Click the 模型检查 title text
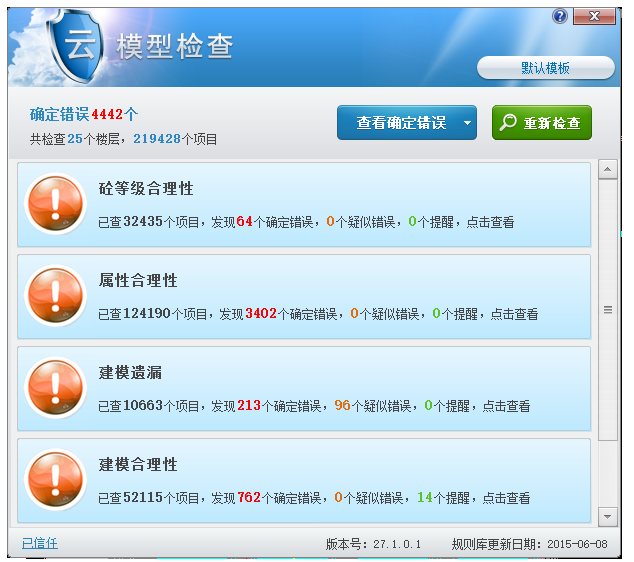The height and width of the screenshot is (562, 634). tap(175, 47)
